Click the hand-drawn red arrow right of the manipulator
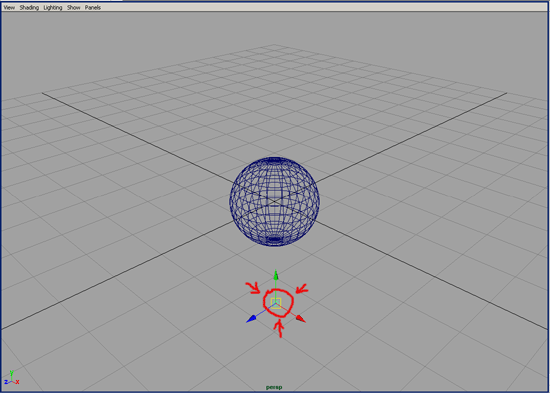550x393 pixels. 302,288
